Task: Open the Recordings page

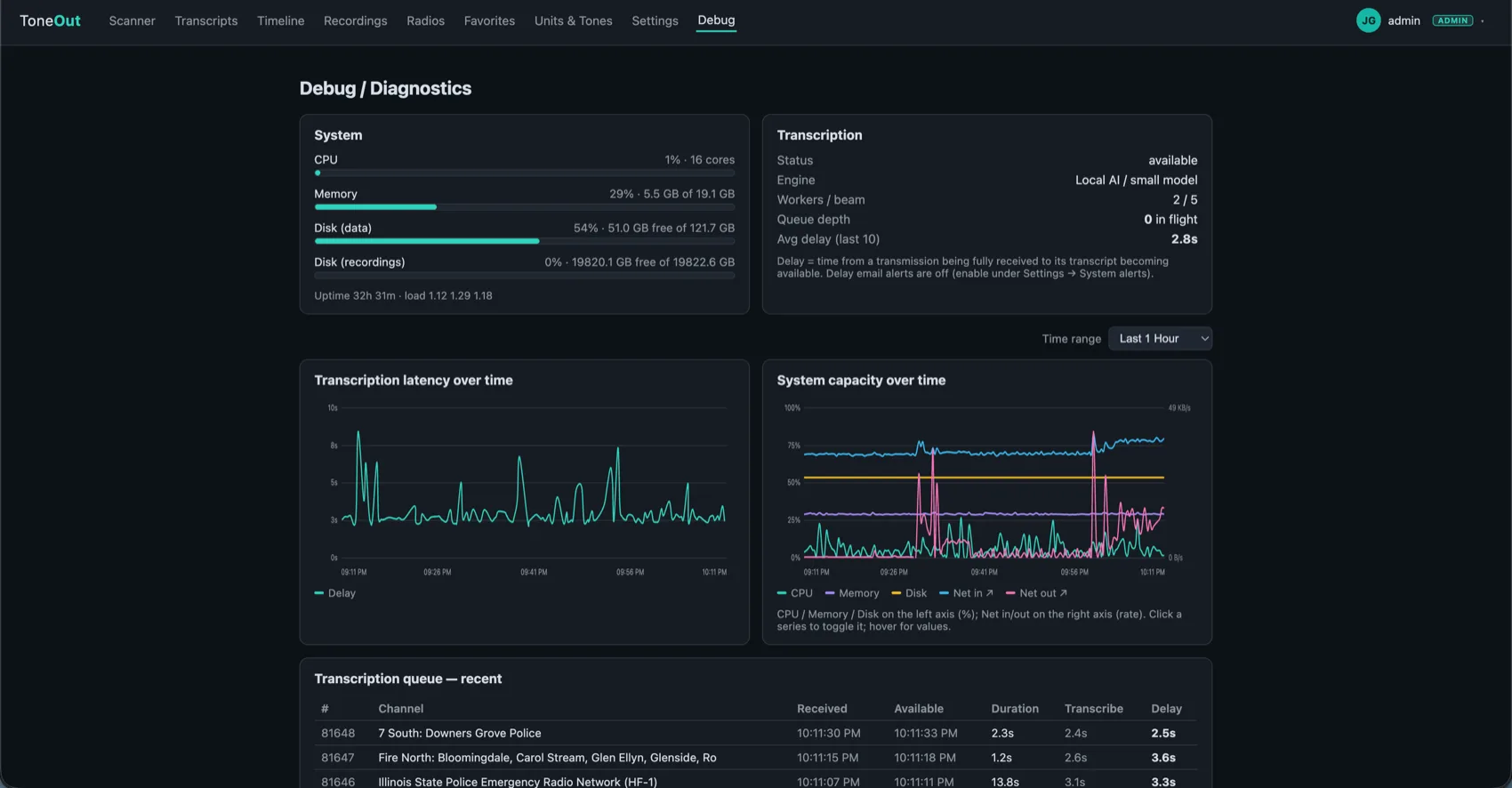Action: coord(355,20)
